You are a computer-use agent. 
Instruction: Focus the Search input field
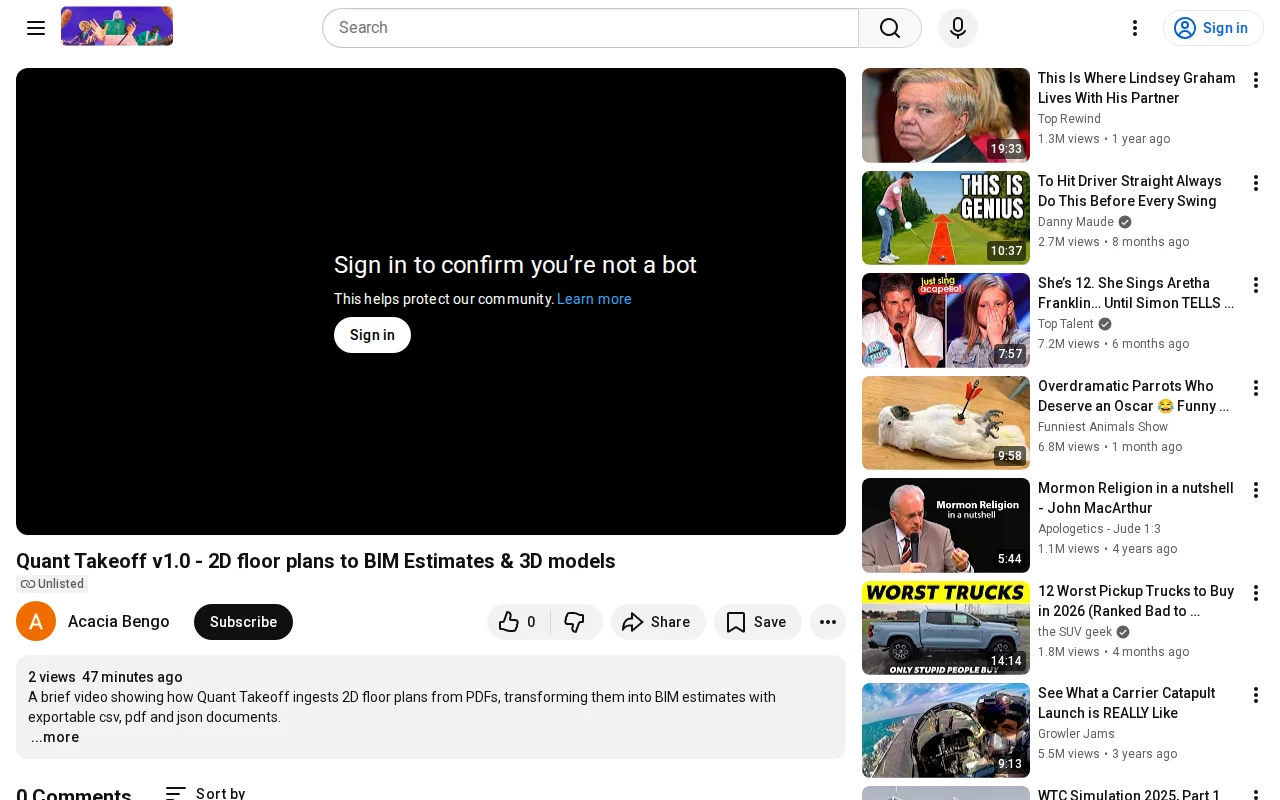click(x=590, y=28)
